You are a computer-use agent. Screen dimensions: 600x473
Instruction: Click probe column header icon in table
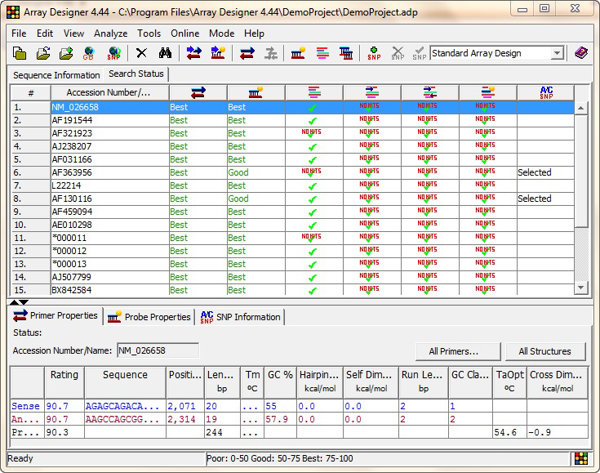pos(256,92)
